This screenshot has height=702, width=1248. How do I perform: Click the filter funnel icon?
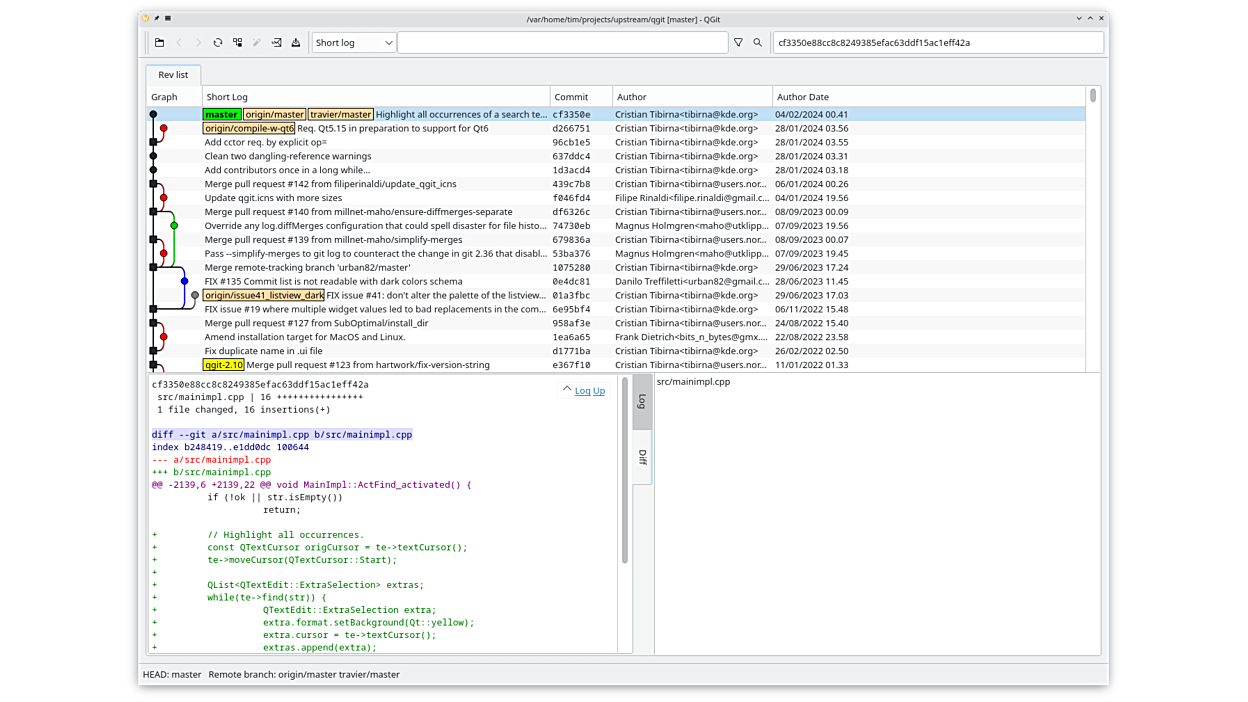pyautogui.click(x=738, y=43)
